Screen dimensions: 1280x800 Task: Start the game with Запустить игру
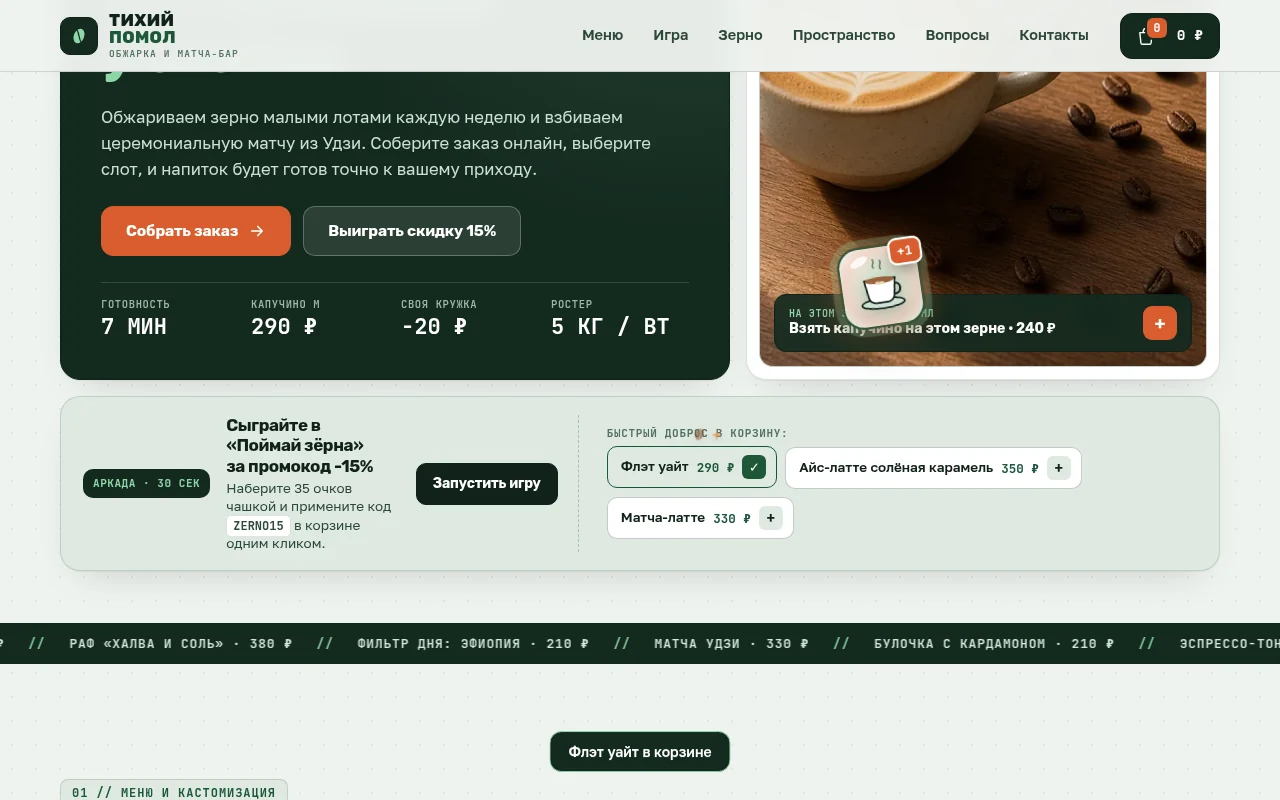[x=487, y=483]
